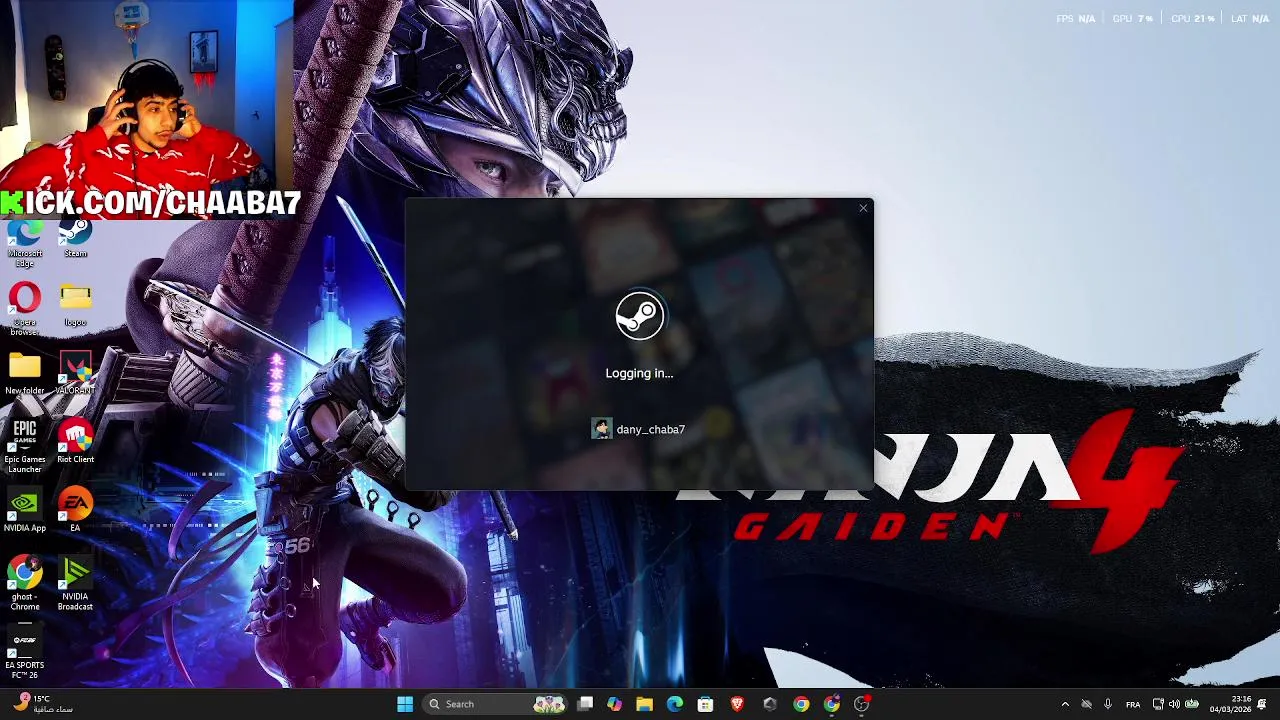Viewport: 1280px width, 720px height.
Task: Open the battery status tray icon
Action: [1191, 704]
